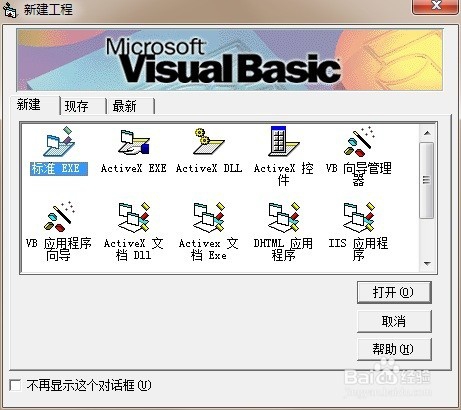The image size is (461, 410).
Task: Click the 取消 button
Action: 394,321
